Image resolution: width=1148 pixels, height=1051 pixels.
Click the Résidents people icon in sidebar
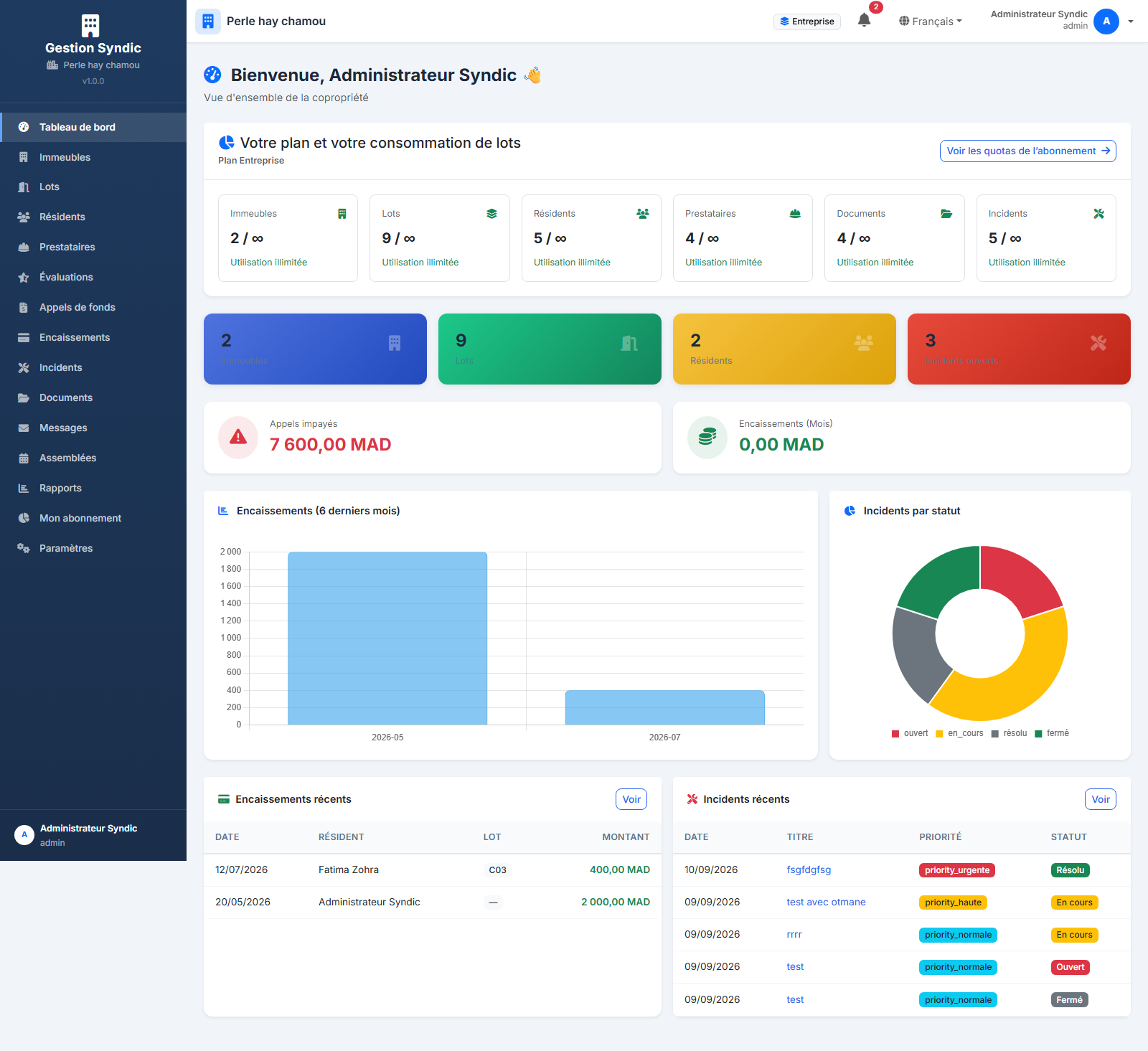24,217
